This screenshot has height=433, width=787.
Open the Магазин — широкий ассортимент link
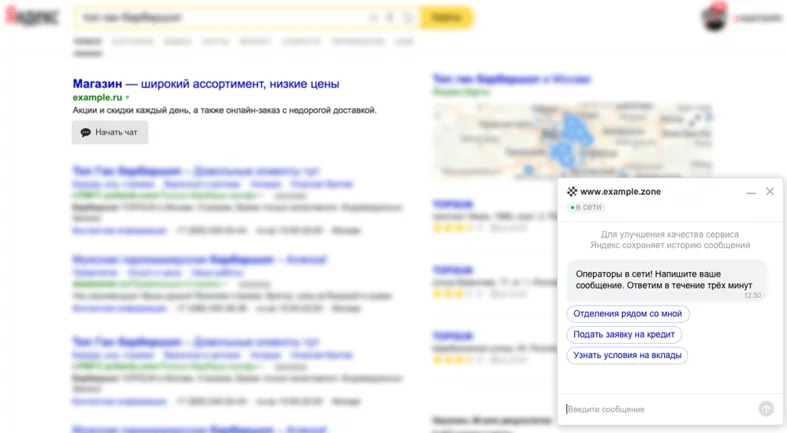point(206,84)
